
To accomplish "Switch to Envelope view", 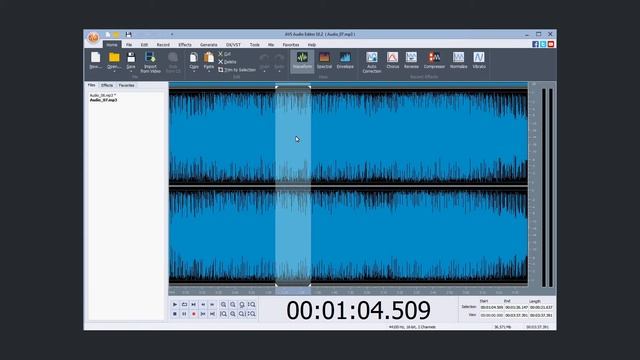I will click(x=345, y=60).
